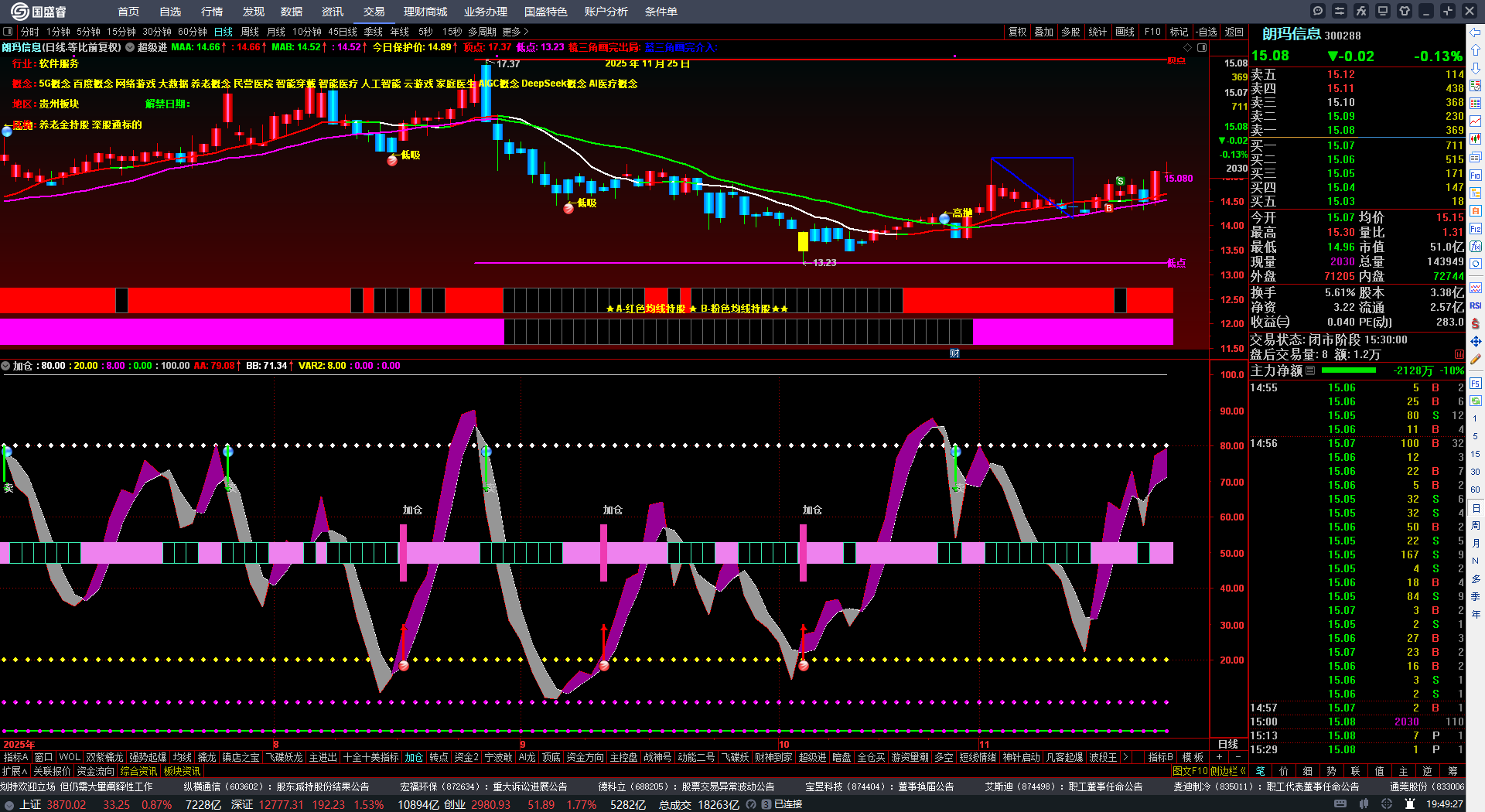The height and width of the screenshot is (812, 1485).
Task: Open the 模板 template dropdown
Action: pos(1193,757)
